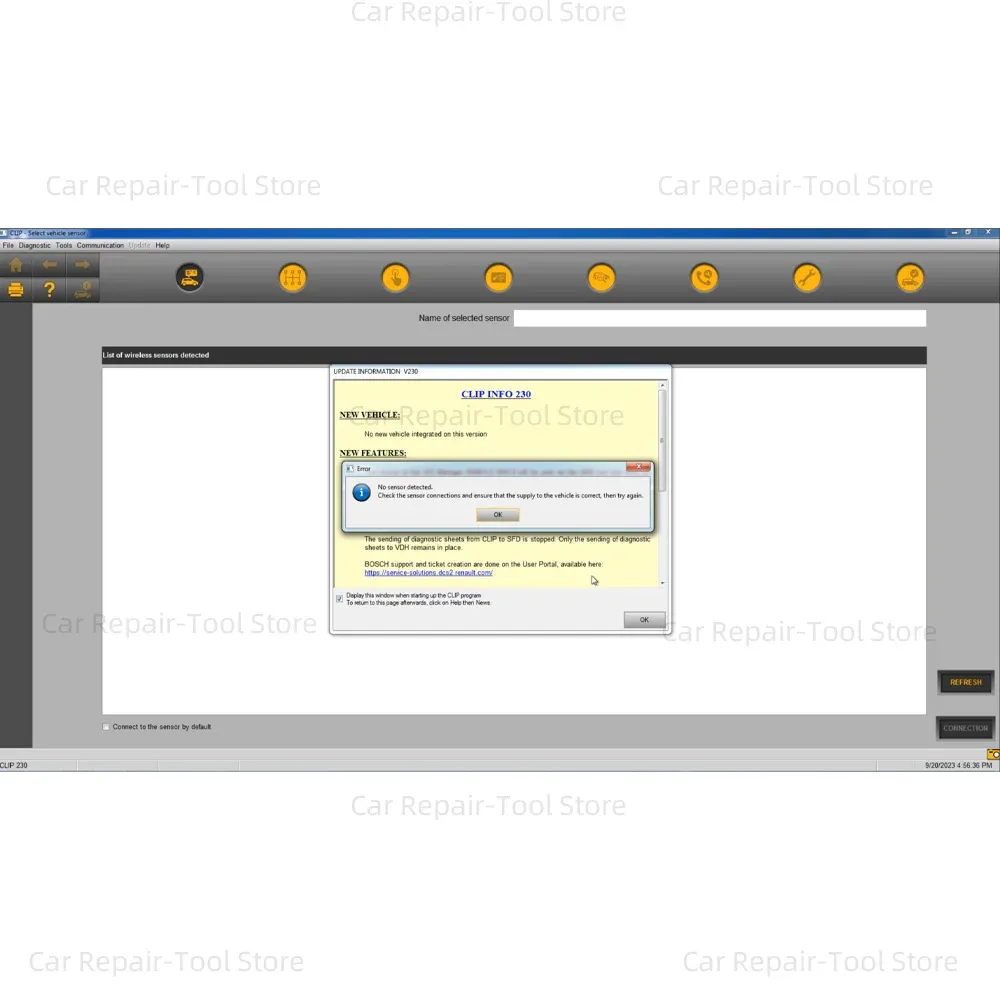1000x1000 pixels.
Task: Open the service-solutions renault.com link
Action: coord(428,573)
